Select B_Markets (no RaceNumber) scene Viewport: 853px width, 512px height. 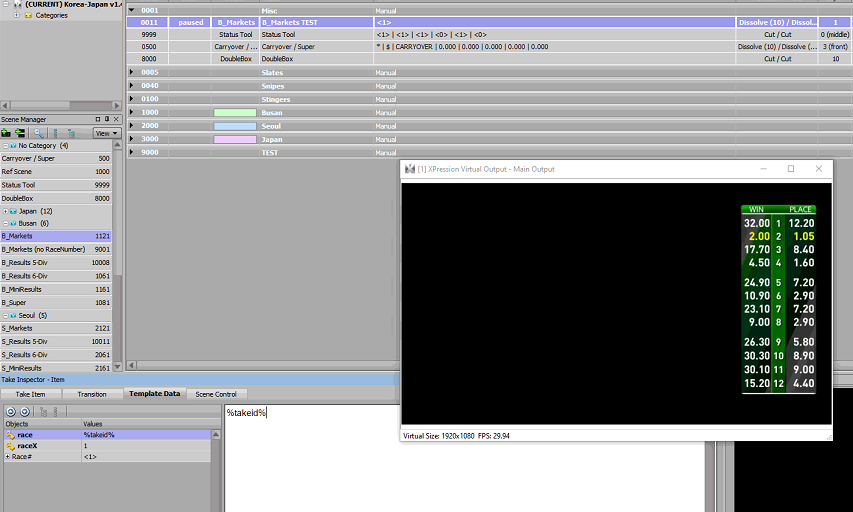click(56, 249)
